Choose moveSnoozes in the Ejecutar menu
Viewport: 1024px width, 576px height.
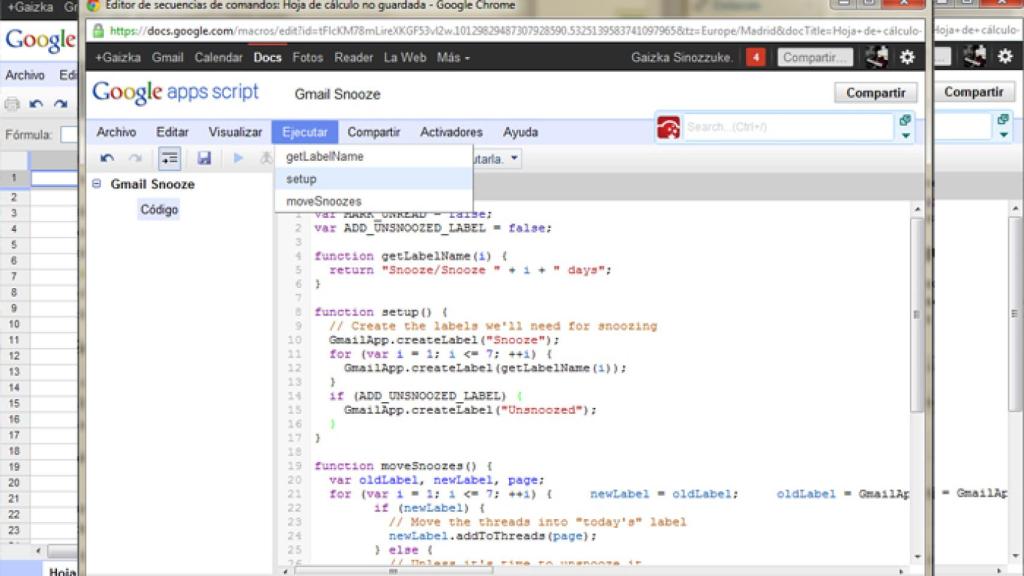tap(323, 201)
